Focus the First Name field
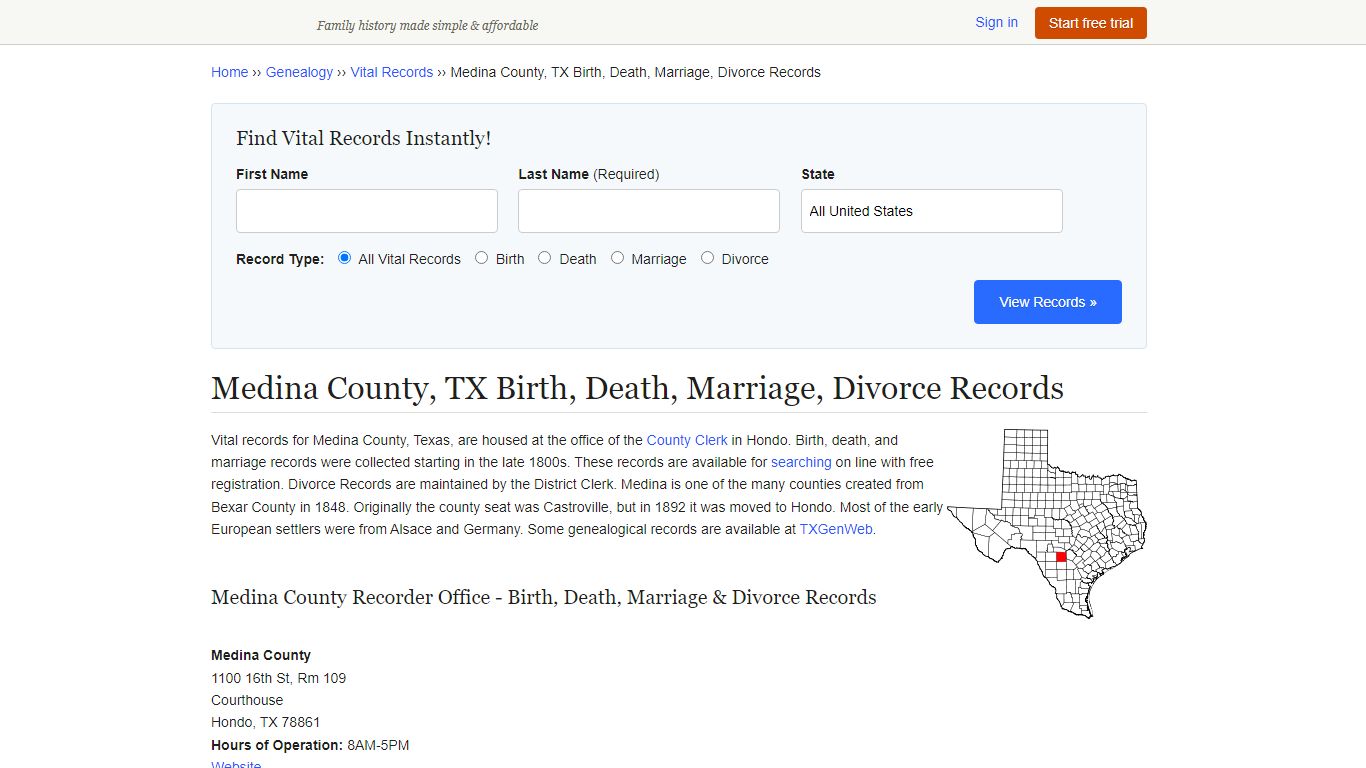Viewport: 1366px width, 768px height. point(367,211)
